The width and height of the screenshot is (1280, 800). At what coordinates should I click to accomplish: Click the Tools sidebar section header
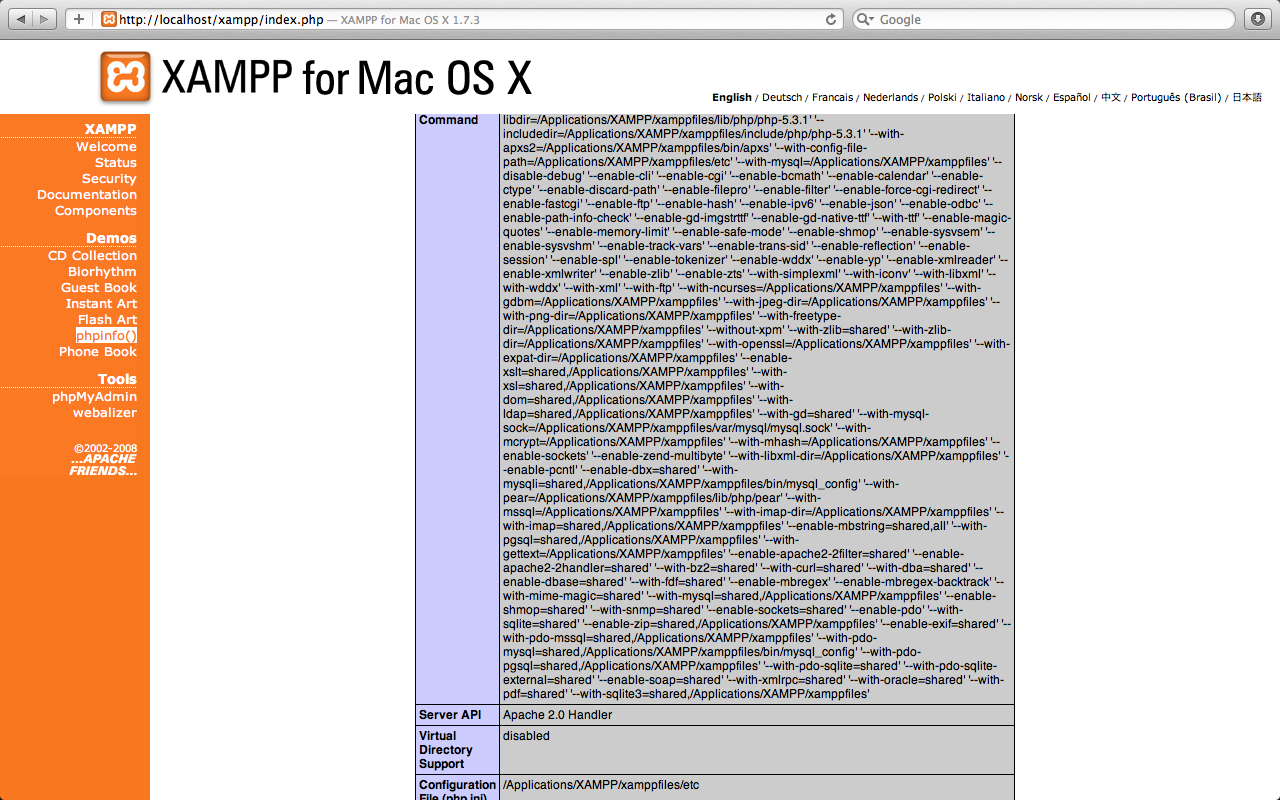(117, 379)
